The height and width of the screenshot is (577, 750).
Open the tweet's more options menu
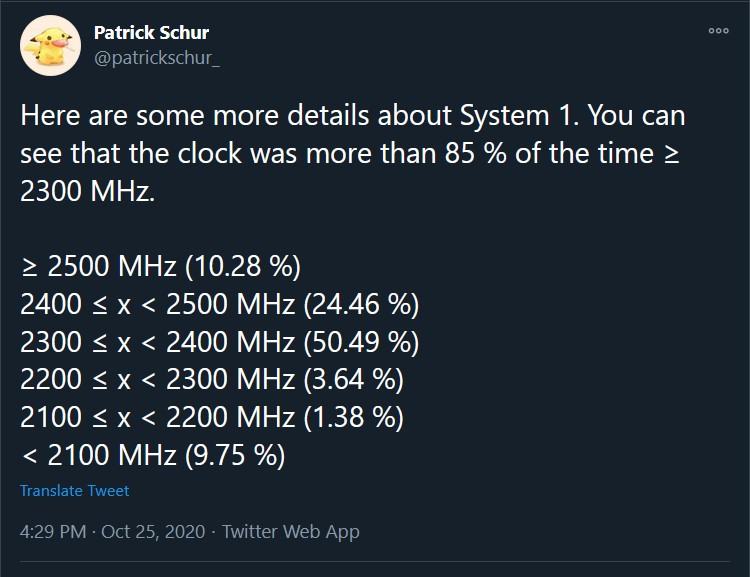click(x=718, y=31)
